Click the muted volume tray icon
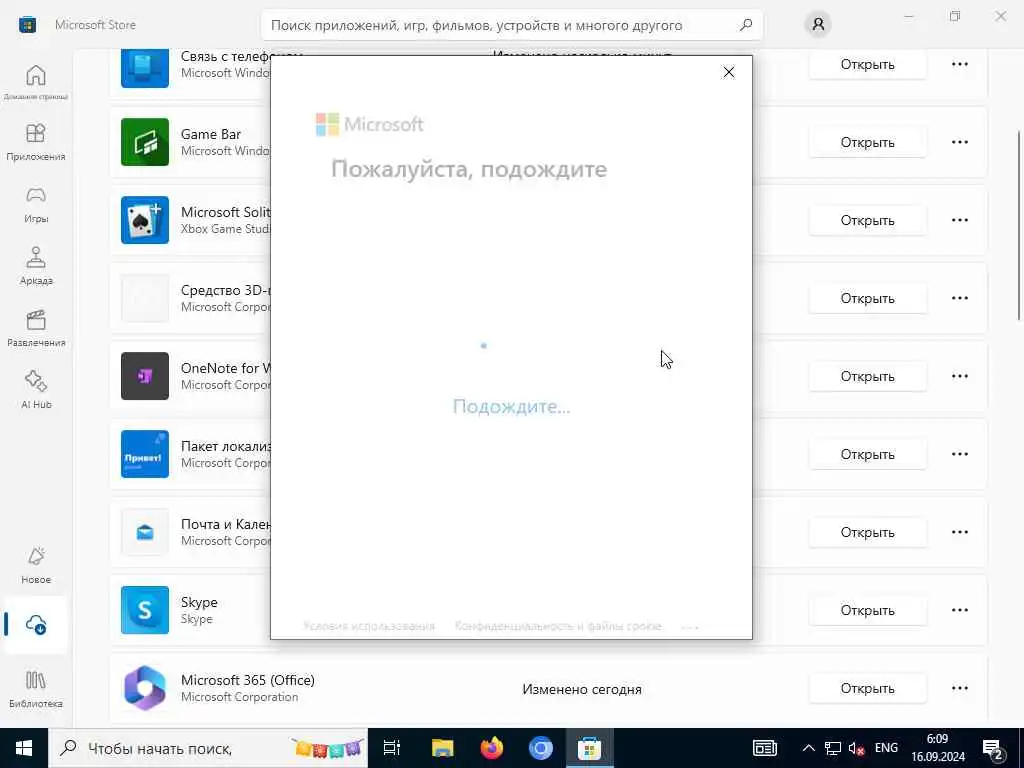The width and height of the screenshot is (1024, 768). click(x=856, y=748)
